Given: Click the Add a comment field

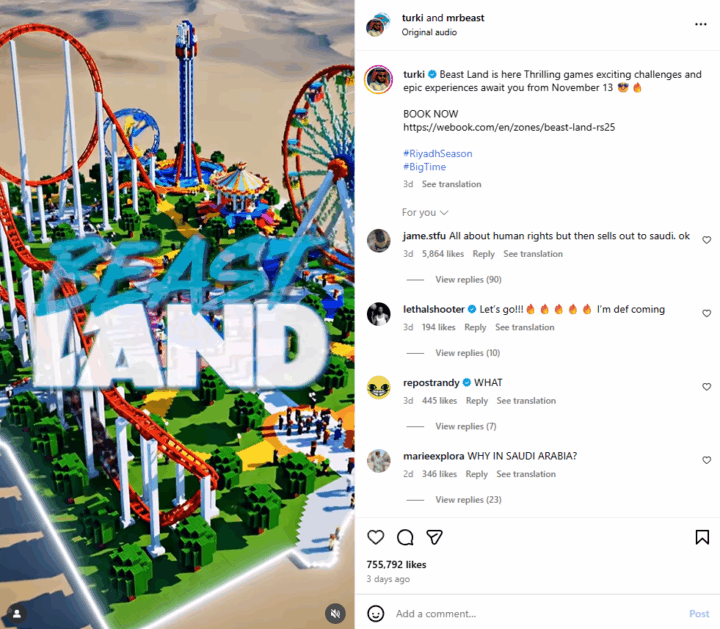Looking at the screenshot, I should (537, 614).
